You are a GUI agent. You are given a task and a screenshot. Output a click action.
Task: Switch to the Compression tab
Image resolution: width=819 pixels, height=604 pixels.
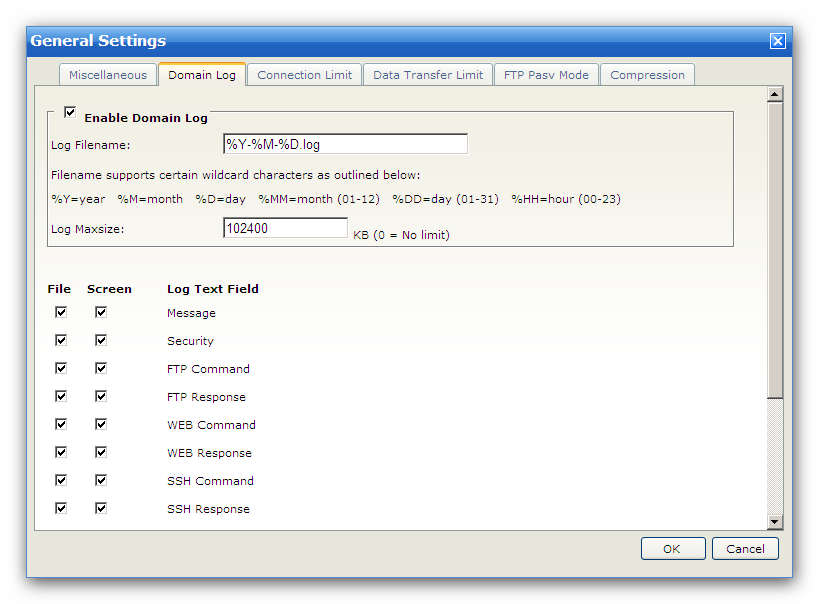[x=647, y=75]
